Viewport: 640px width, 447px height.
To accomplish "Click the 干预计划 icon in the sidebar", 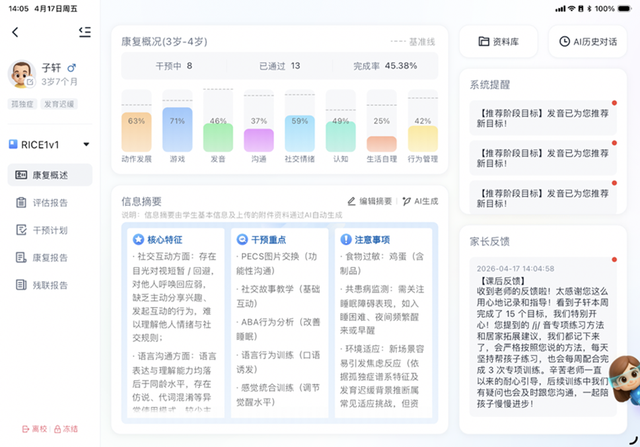I will click(23, 230).
